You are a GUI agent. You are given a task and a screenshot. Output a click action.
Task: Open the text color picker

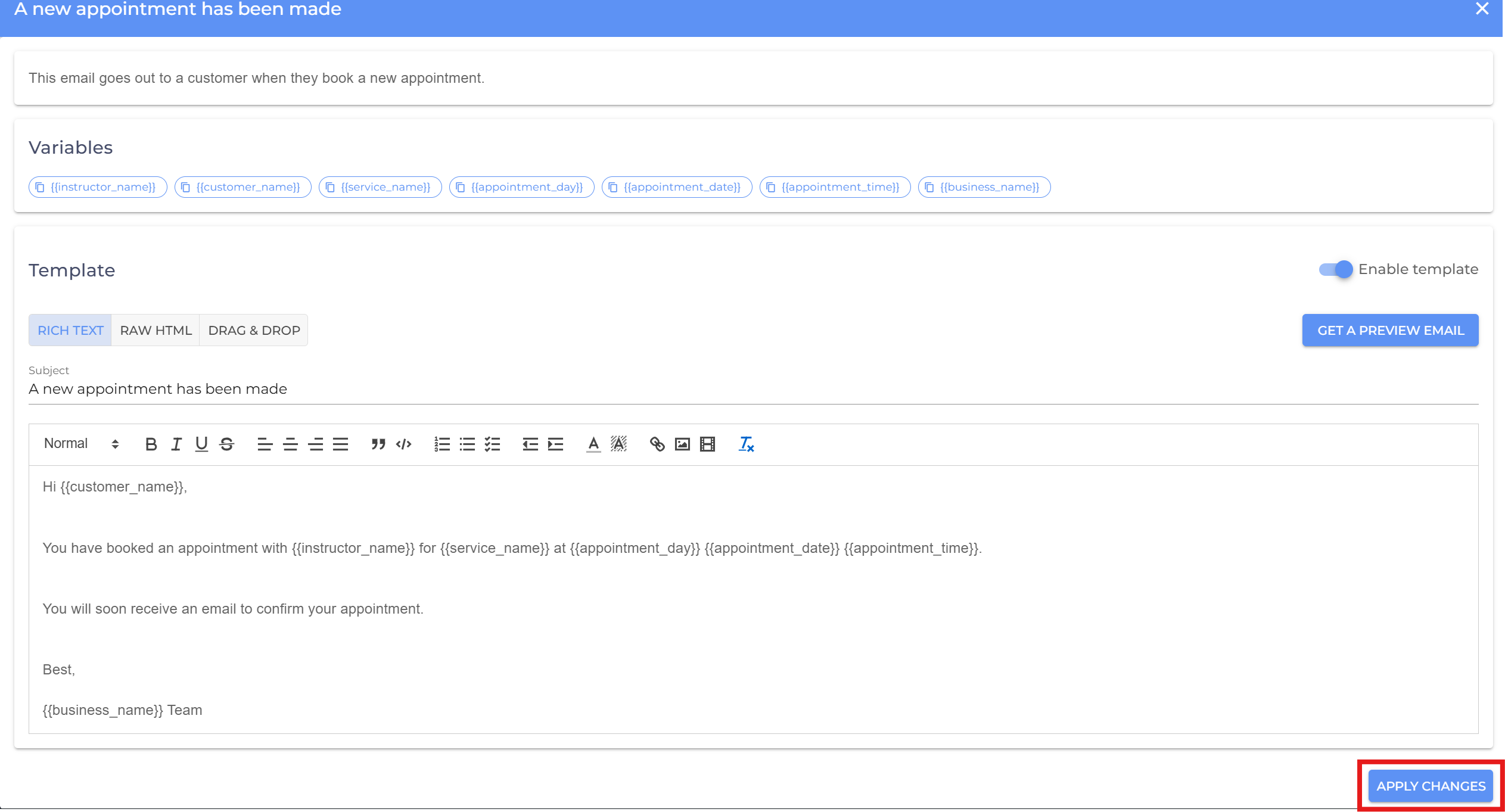(x=593, y=444)
